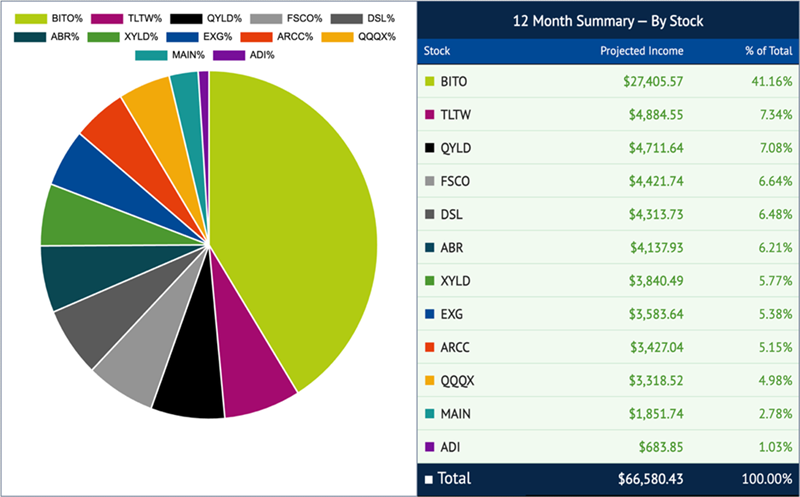This screenshot has width=800, height=497.
Task: Click the ADI color square in table
Action: pos(430,446)
